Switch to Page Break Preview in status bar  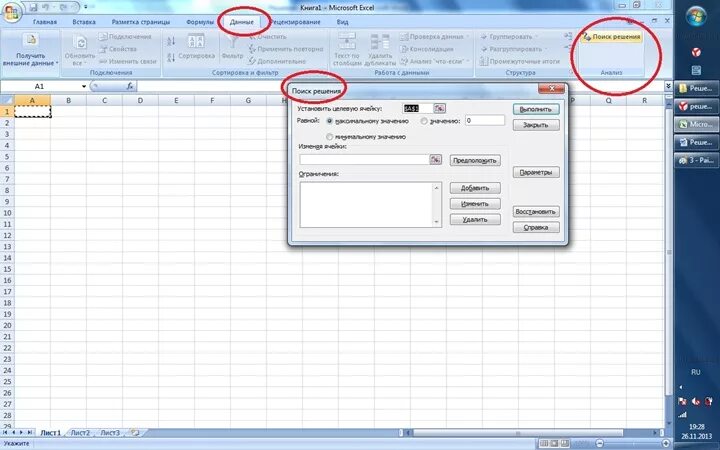(564, 444)
